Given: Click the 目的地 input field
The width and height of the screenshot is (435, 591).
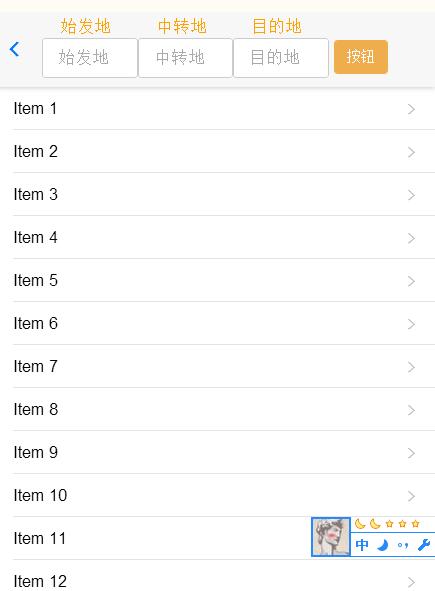Looking at the screenshot, I should click(x=281, y=58).
